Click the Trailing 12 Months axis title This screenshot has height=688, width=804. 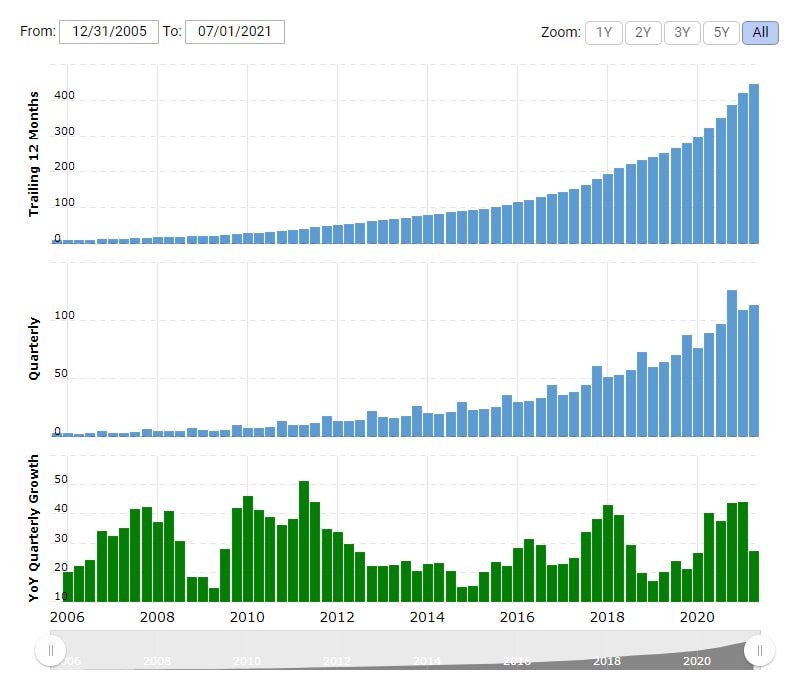34,153
